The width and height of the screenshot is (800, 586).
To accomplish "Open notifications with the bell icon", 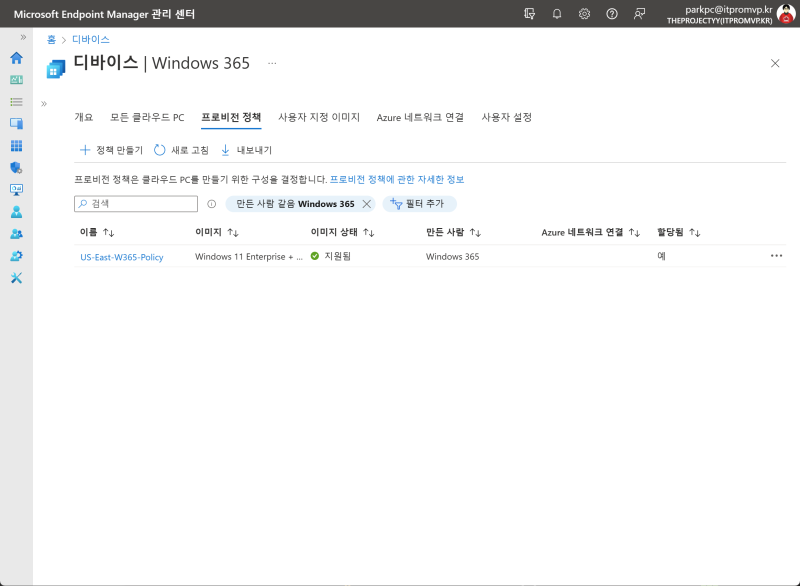I will [x=557, y=13].
